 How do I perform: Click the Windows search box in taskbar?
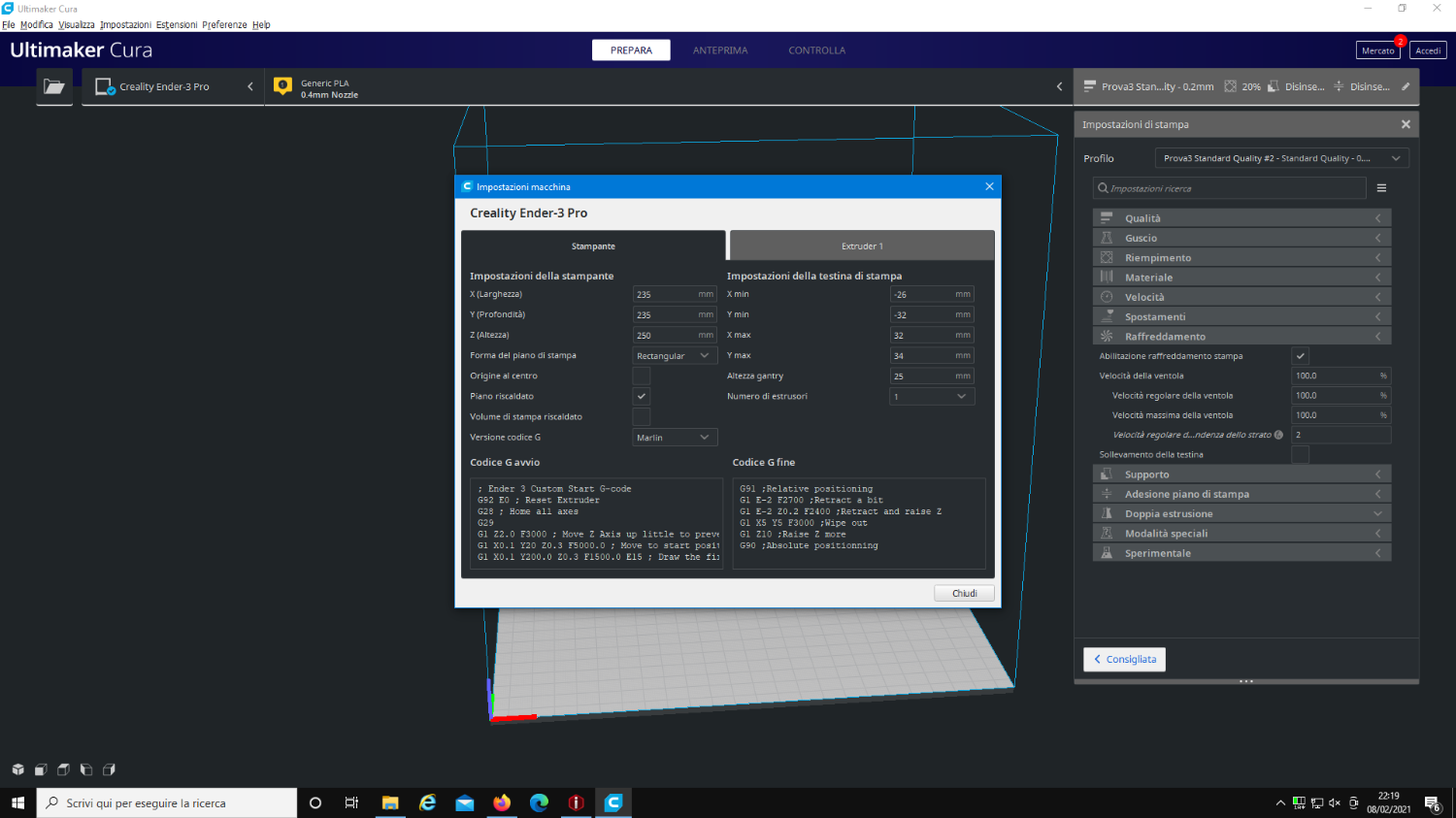(167, 802)
